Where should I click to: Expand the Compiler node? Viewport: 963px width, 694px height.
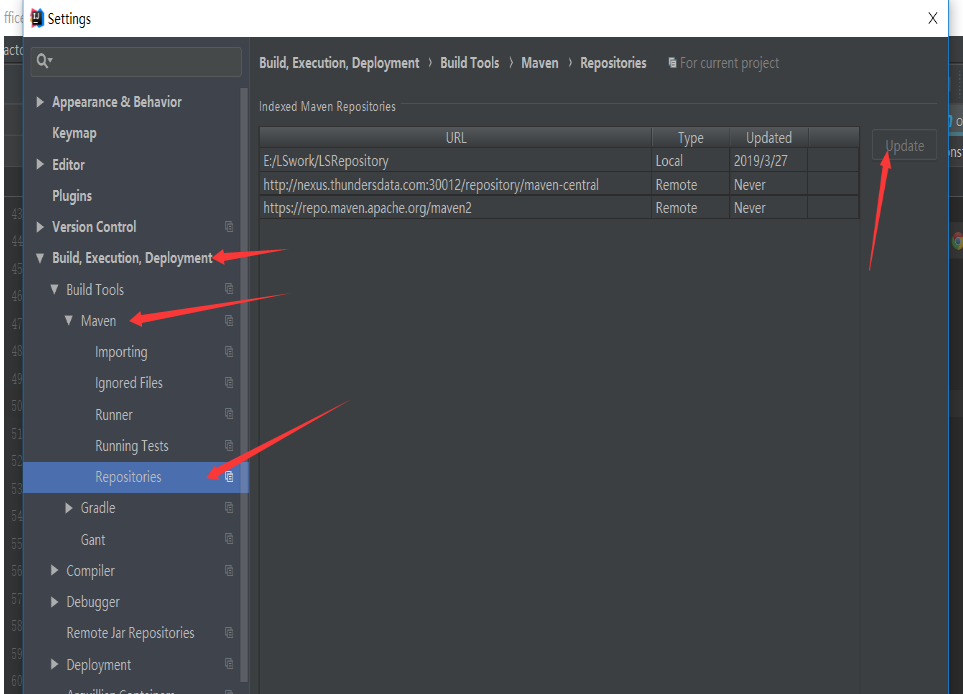tap(54, 571)
